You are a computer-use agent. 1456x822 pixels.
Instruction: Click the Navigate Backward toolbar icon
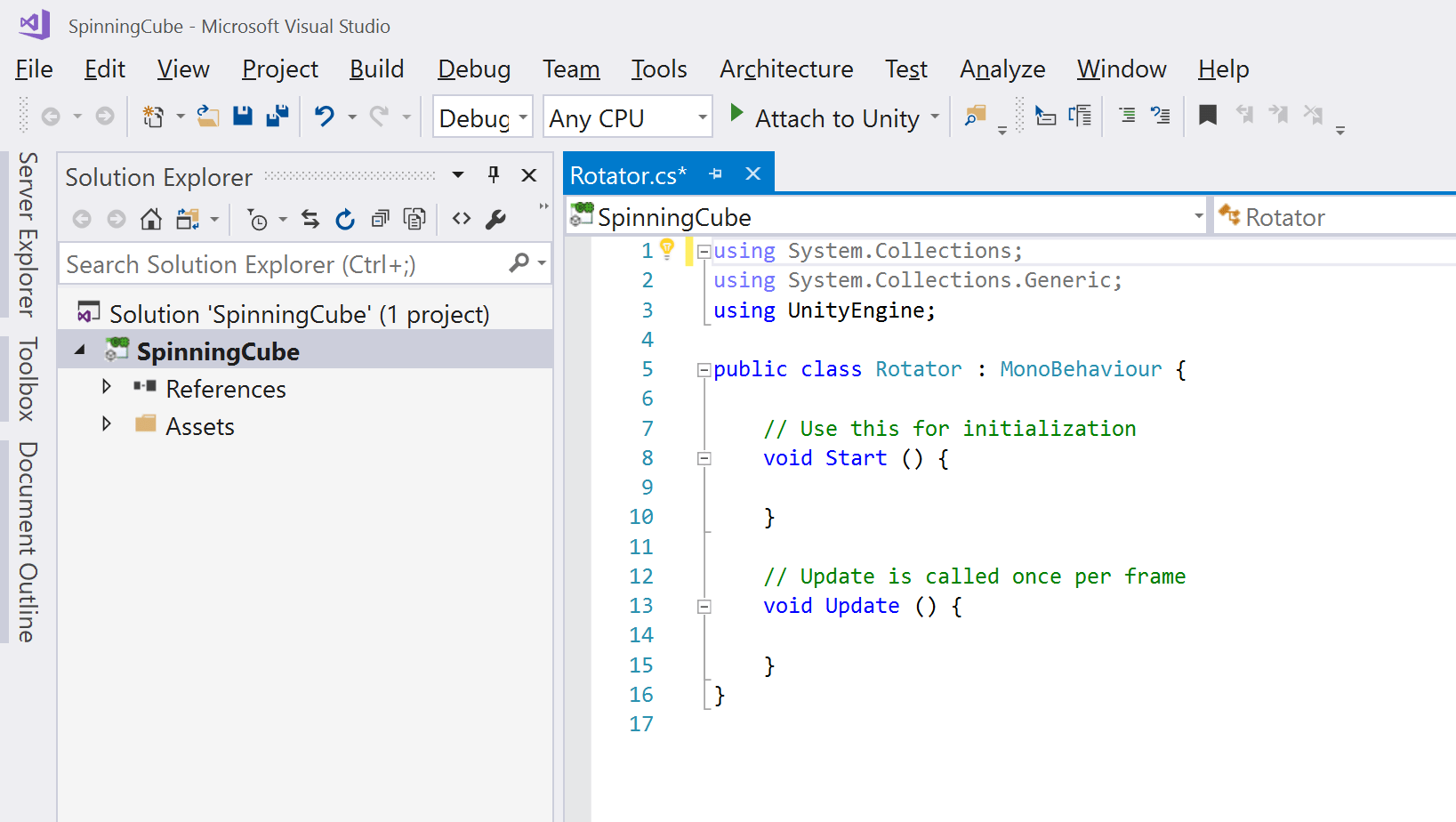(x=51, y=117)
